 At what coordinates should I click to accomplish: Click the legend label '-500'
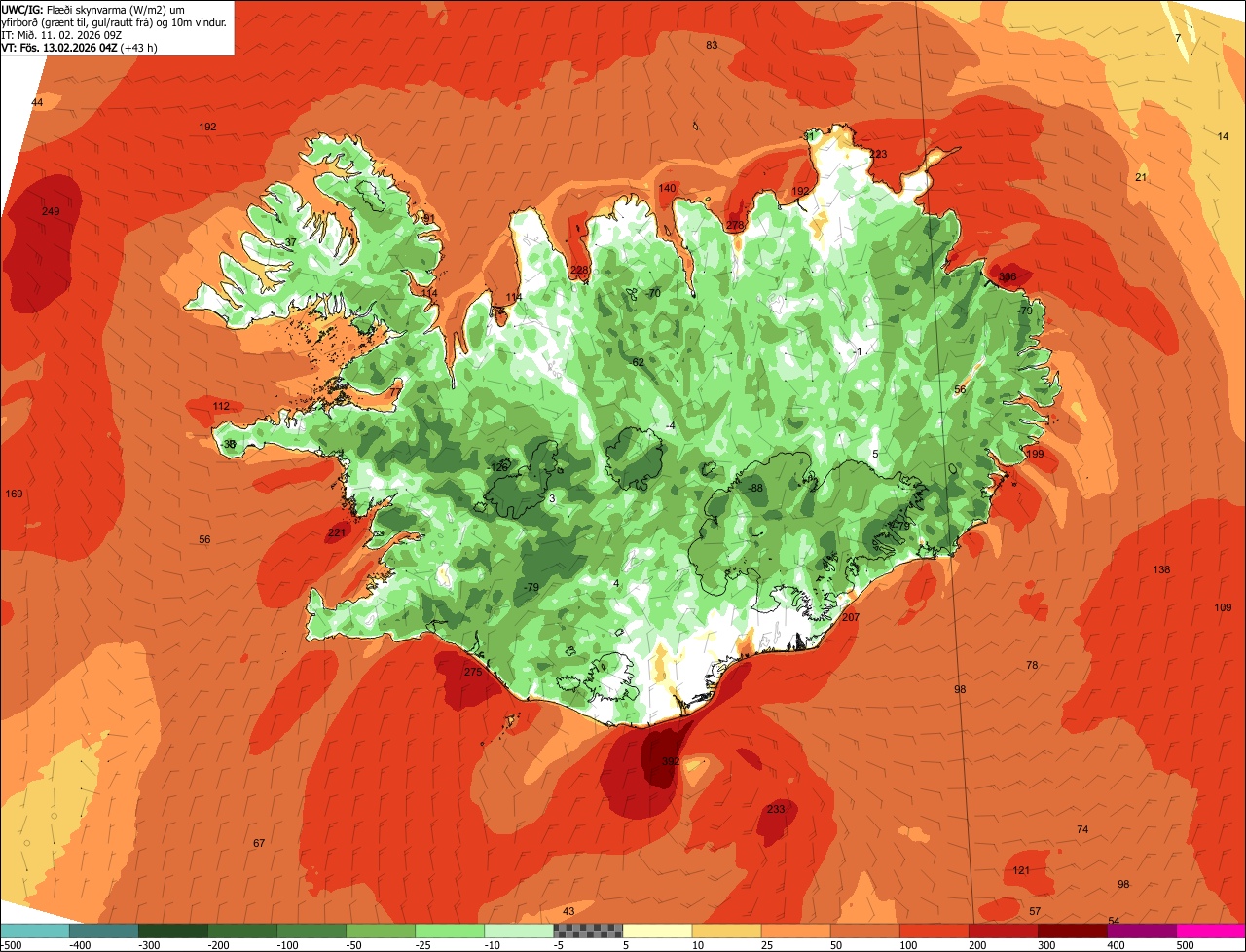pyautogui.click(x=12, y=945)
